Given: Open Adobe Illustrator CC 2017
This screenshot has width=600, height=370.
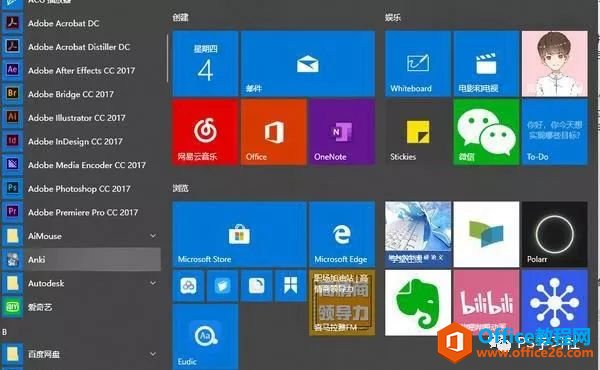Looking at the screenshot, I should pos(81,118).
